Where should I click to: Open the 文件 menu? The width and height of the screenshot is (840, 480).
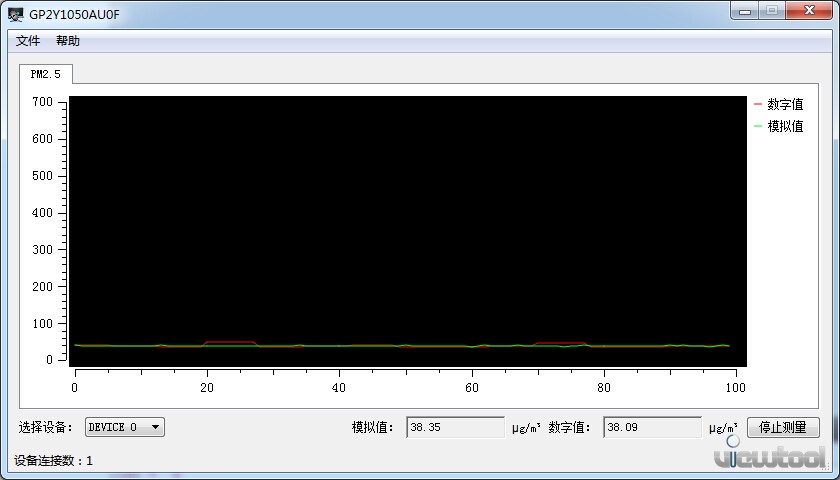pos(28,41)
